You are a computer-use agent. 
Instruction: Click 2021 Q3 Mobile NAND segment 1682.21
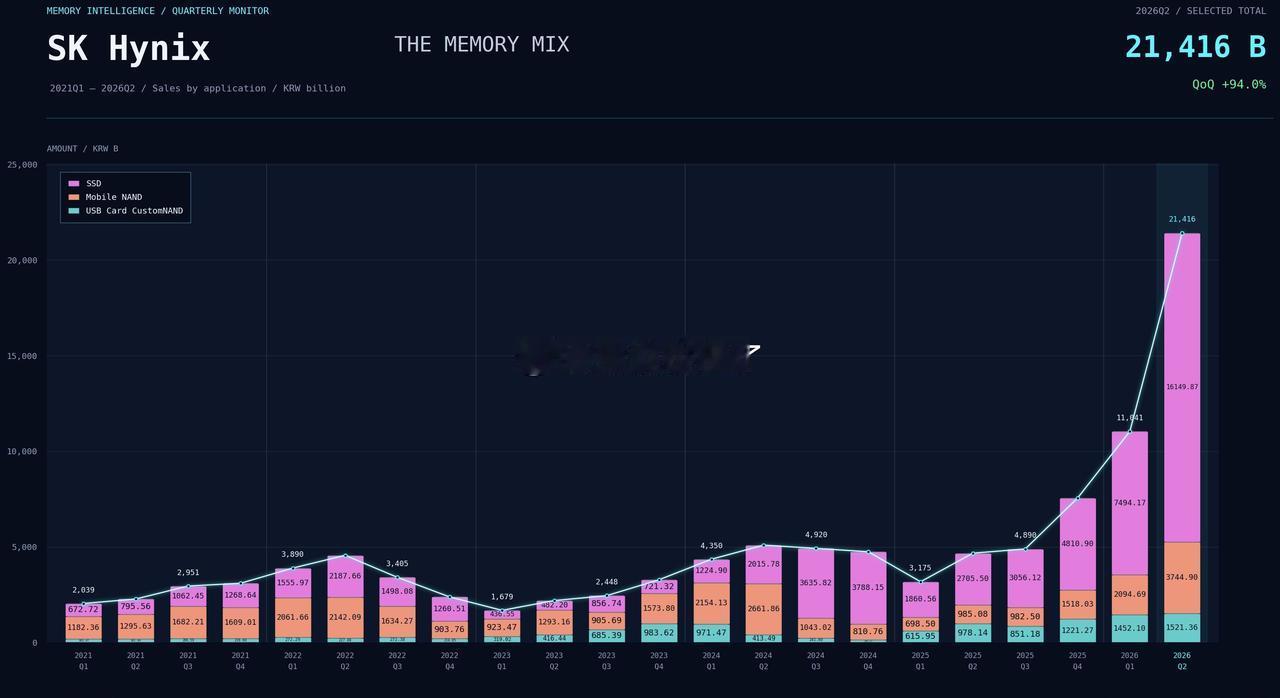pyautogui.click(x=188, y=622)
